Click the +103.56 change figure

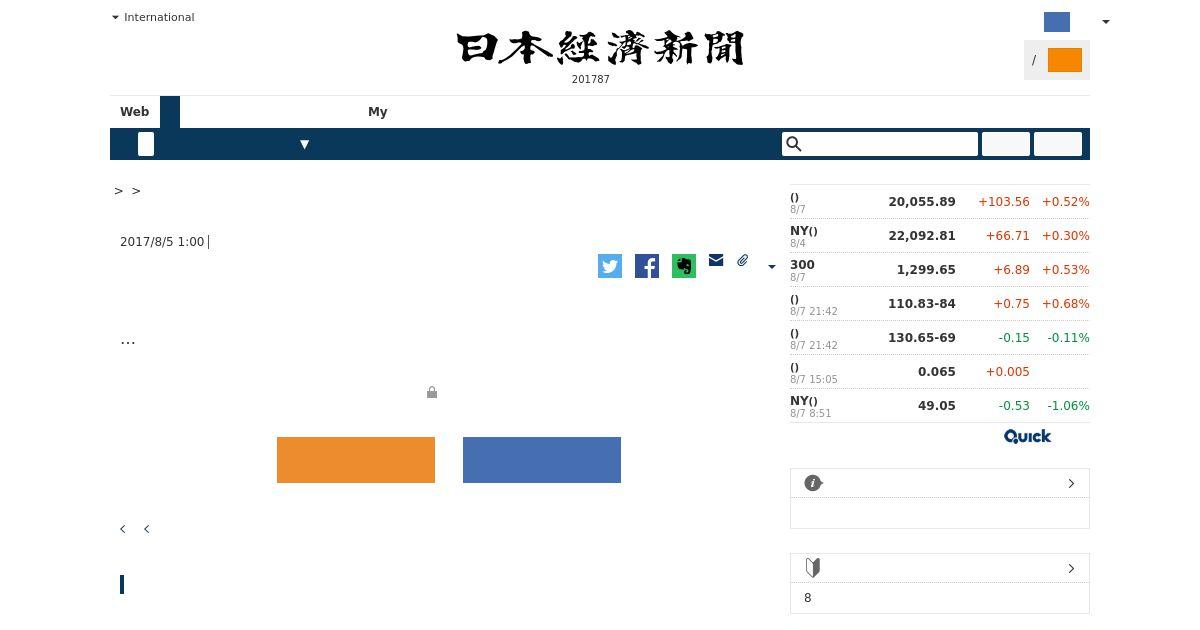click(x=1004, y=202)
